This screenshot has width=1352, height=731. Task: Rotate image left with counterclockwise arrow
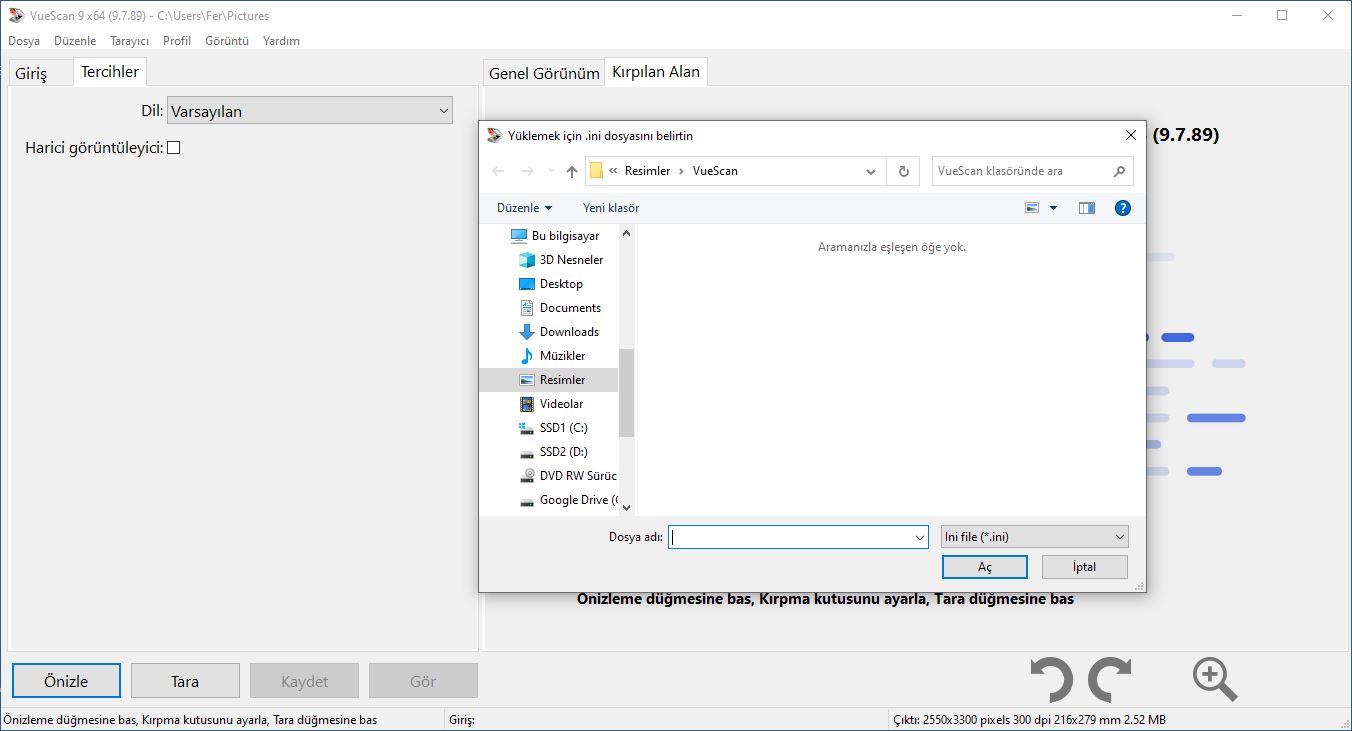[1052, 681]
